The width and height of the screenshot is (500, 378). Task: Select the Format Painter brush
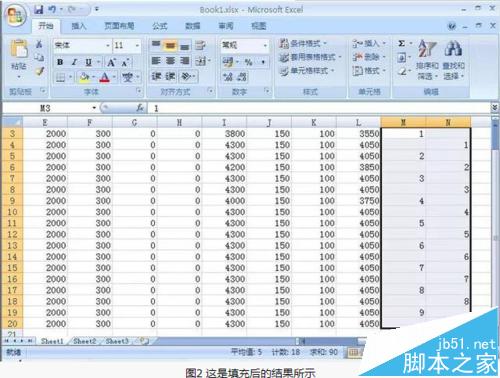40,71
